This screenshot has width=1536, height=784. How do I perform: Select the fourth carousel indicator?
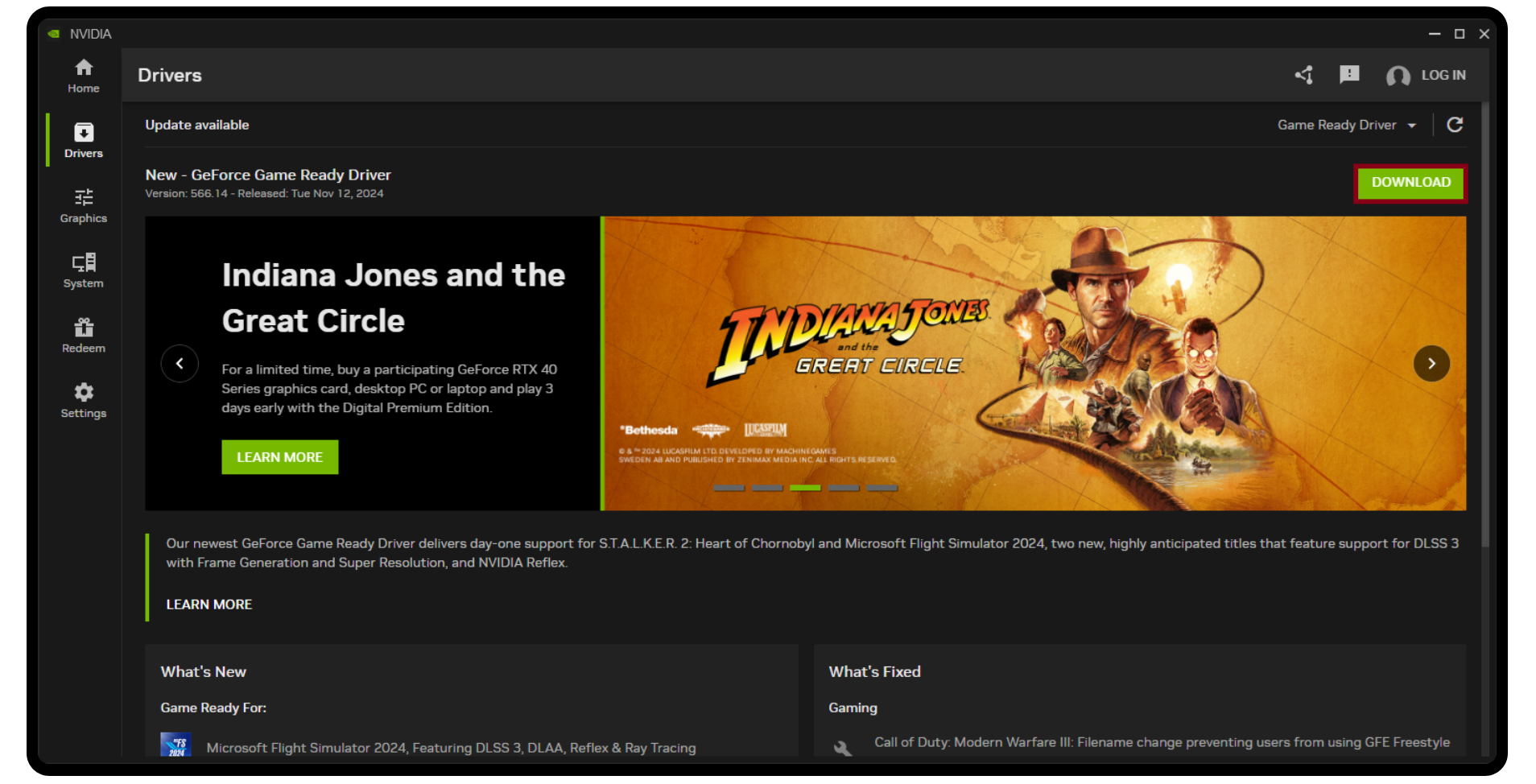click(844, 488)
